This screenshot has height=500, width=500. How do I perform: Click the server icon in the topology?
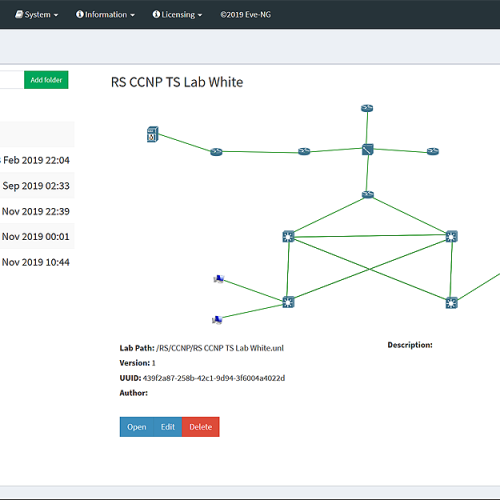(x=152, y=134)
